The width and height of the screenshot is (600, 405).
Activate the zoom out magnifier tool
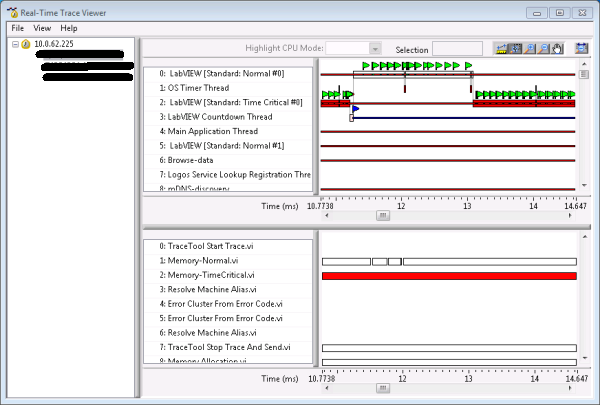point(544,48)
